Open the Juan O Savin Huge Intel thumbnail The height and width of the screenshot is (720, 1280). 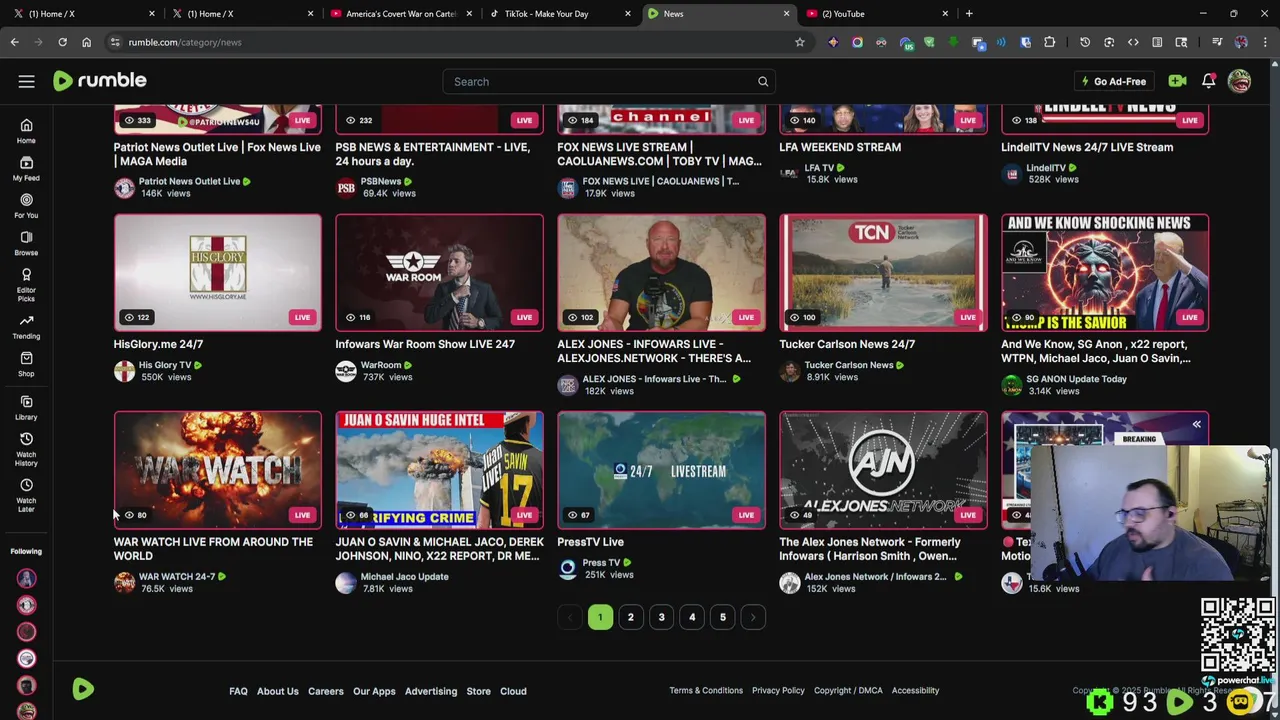coord(440,470)
